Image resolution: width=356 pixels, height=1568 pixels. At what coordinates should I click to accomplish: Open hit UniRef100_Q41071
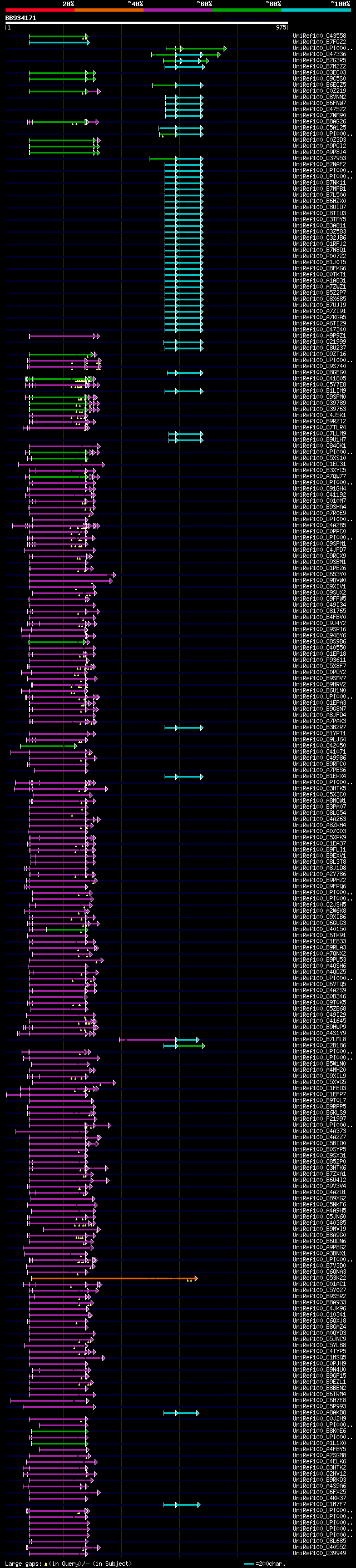pyautogui.click(x=319, y=752)
